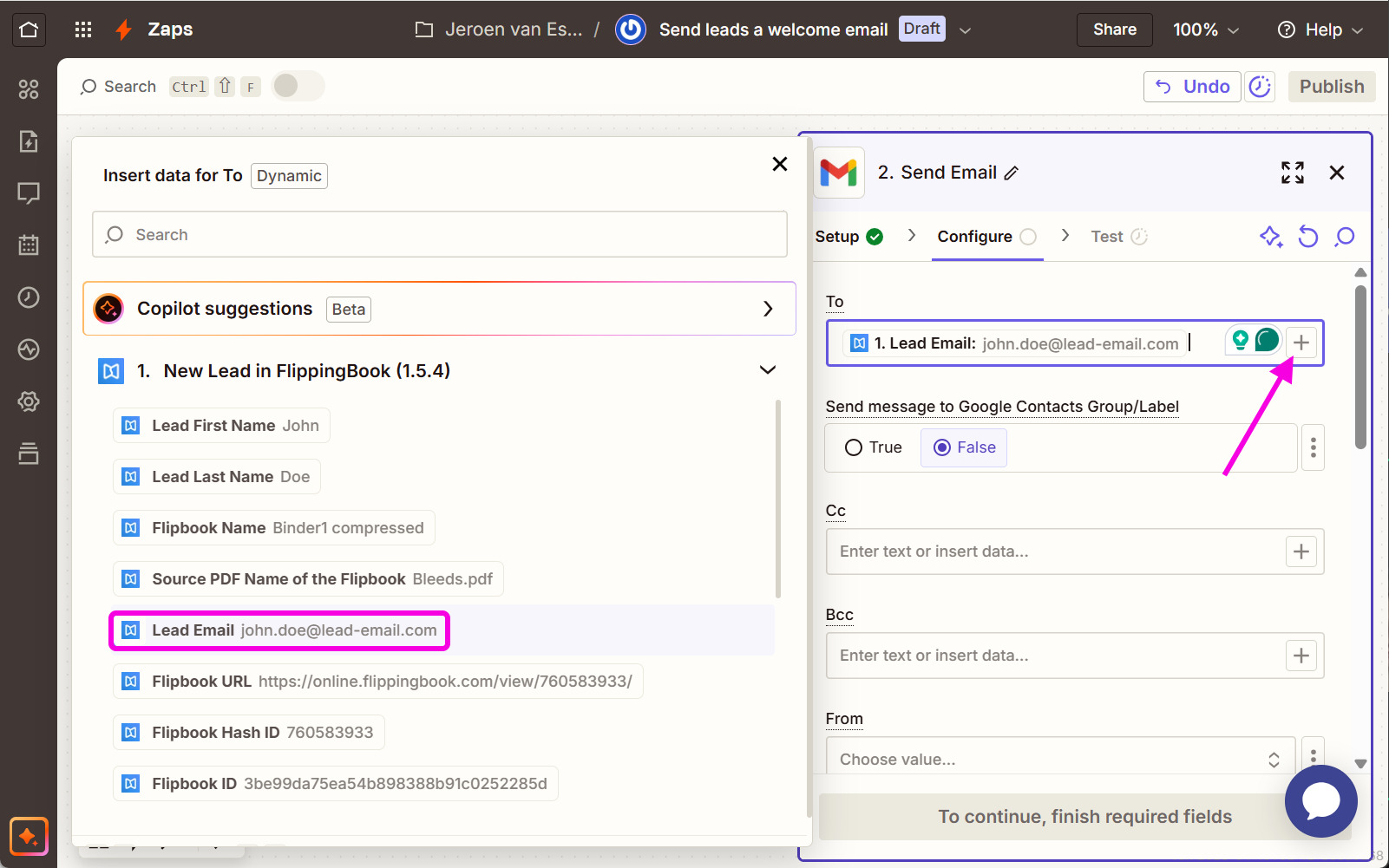Select the Flipbook ID field

tap(336, 784)
